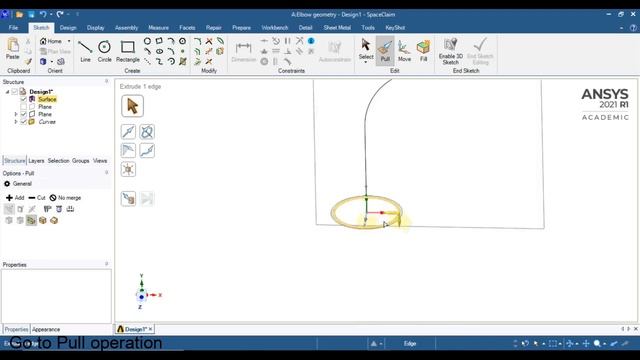Toggle visibility checkbox for Surface

coord(23,99)
